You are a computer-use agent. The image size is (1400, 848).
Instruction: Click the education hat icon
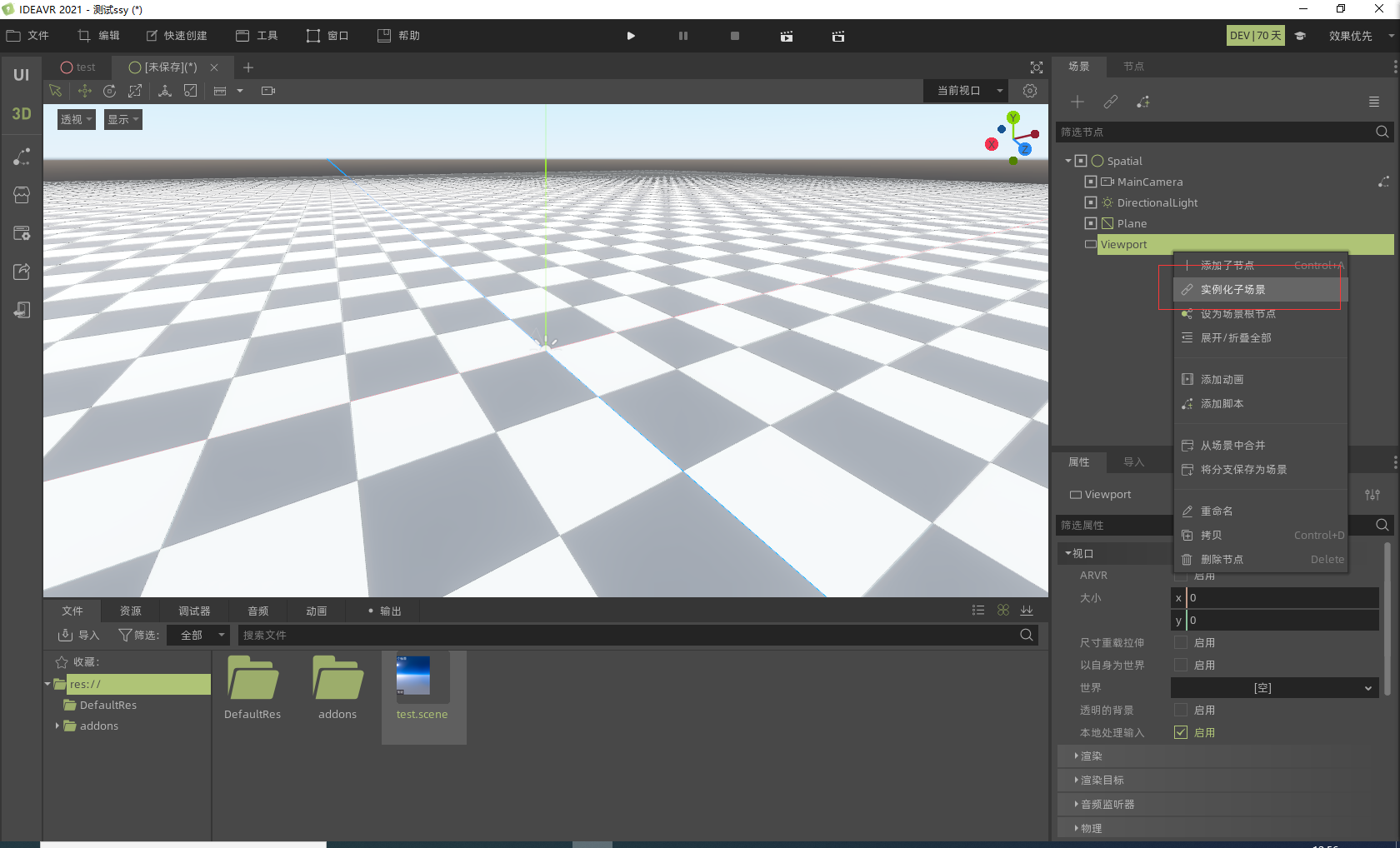coord(1300,36)
